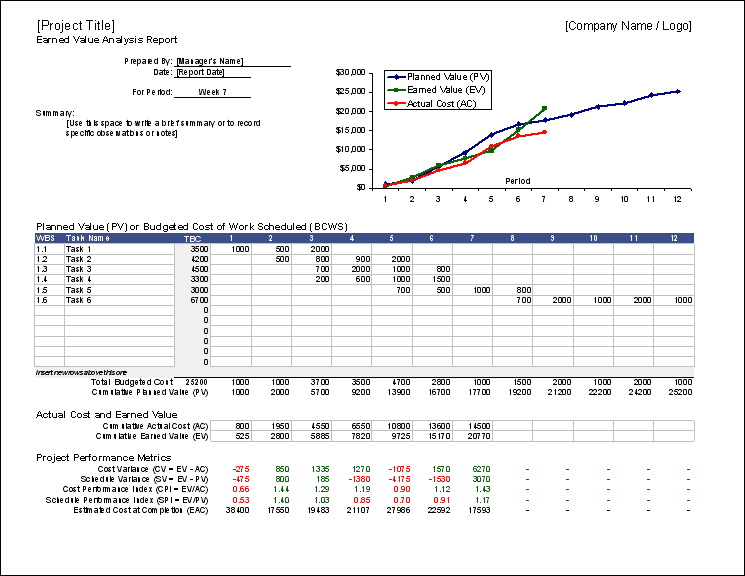Select the [Company Name / Logo] placeholder
Image resolution: width=745 pixels, height=576 pixels.
627,26
